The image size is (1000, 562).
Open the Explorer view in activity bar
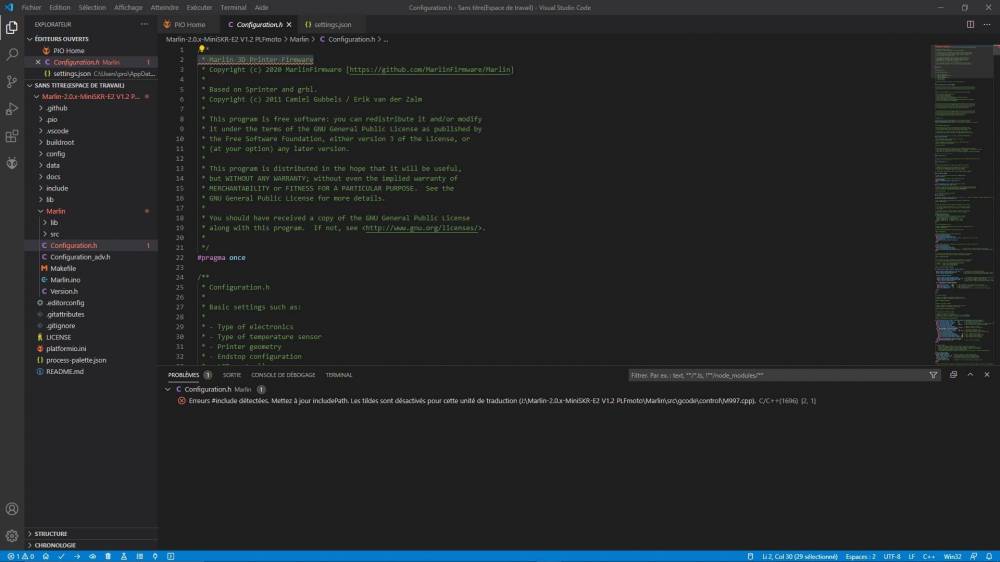(x=11, y=27)
